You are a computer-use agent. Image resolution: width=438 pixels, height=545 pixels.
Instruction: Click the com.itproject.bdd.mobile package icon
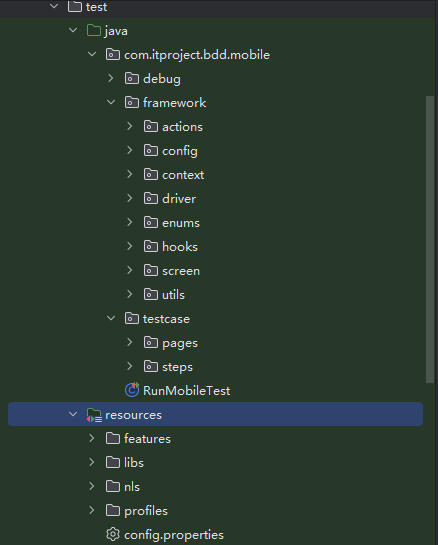113,55
